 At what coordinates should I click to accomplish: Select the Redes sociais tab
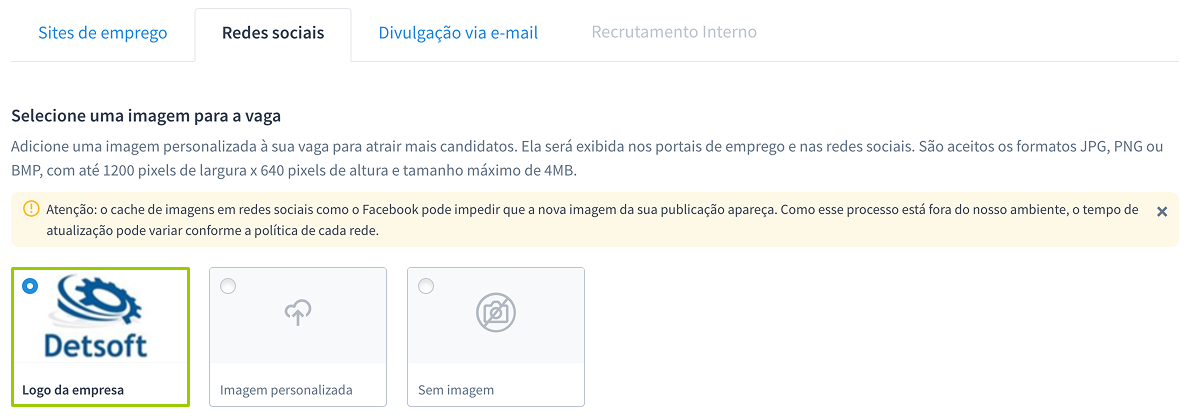(273, 32)
